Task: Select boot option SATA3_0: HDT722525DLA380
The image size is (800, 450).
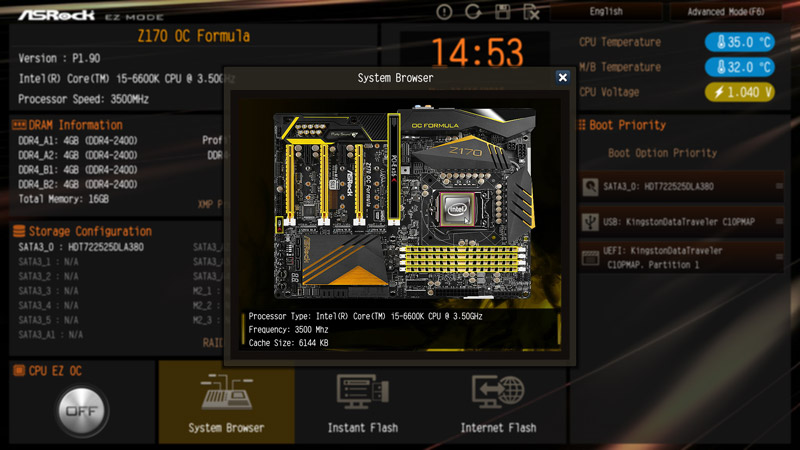Action: (682, 186)
